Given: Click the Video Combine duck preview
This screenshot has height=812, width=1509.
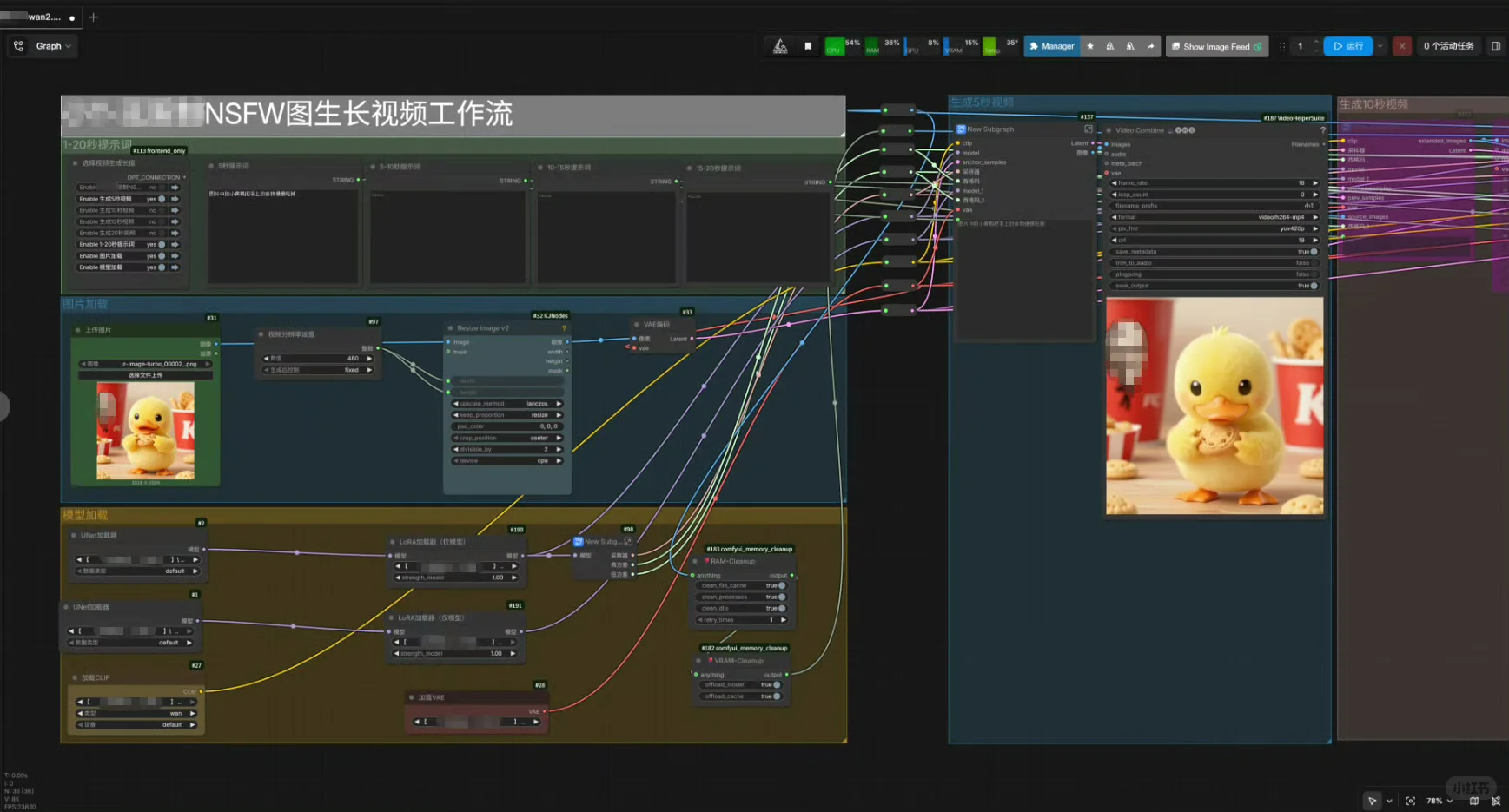Looking at the screenshot, I should point(1214,406).
